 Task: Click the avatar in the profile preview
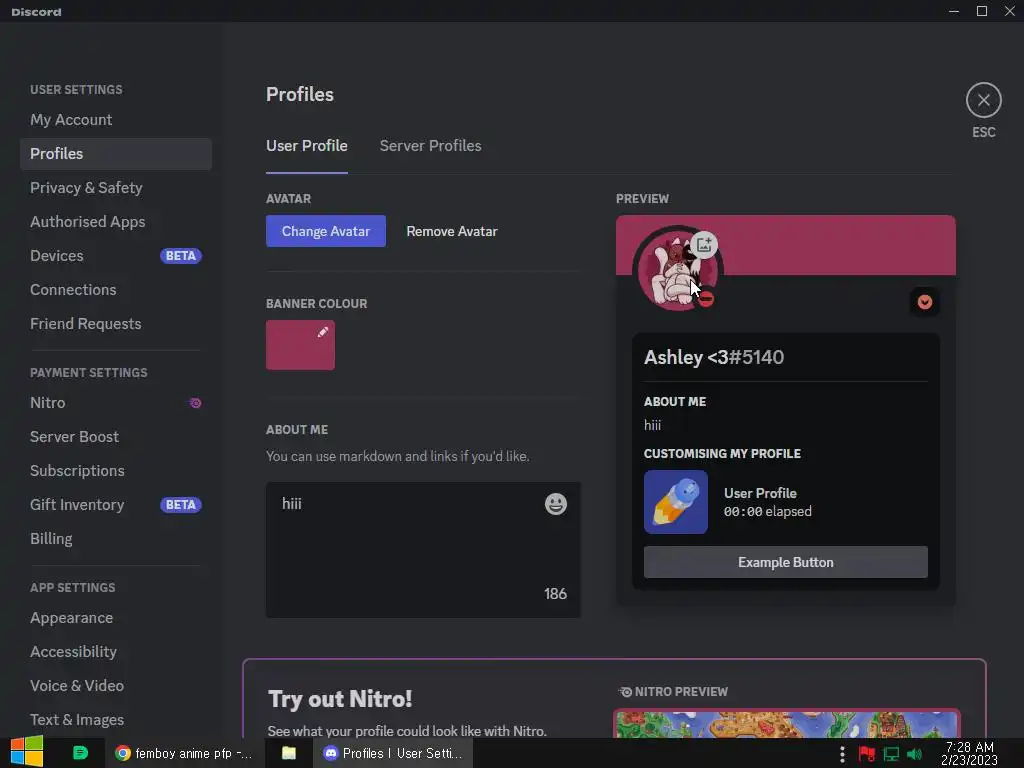point(677,270)
